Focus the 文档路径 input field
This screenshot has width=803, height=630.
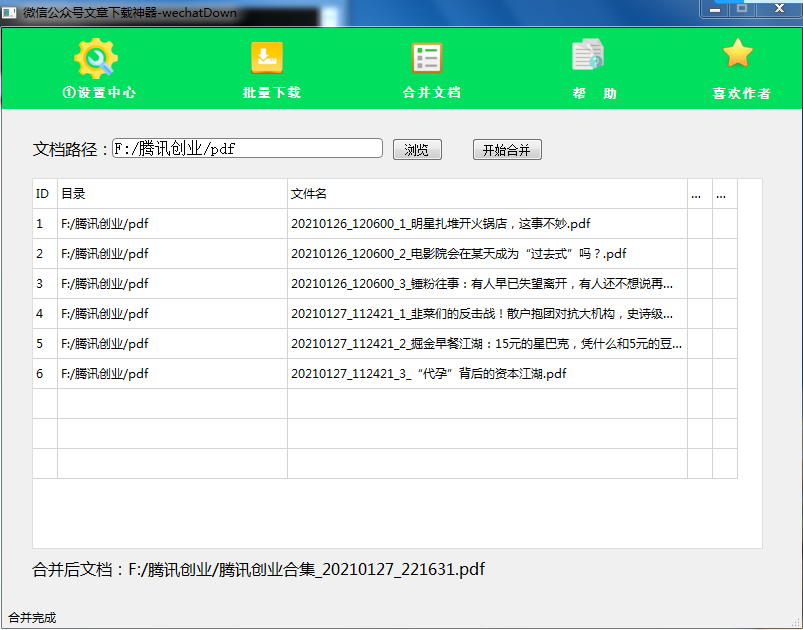(247, 149)
